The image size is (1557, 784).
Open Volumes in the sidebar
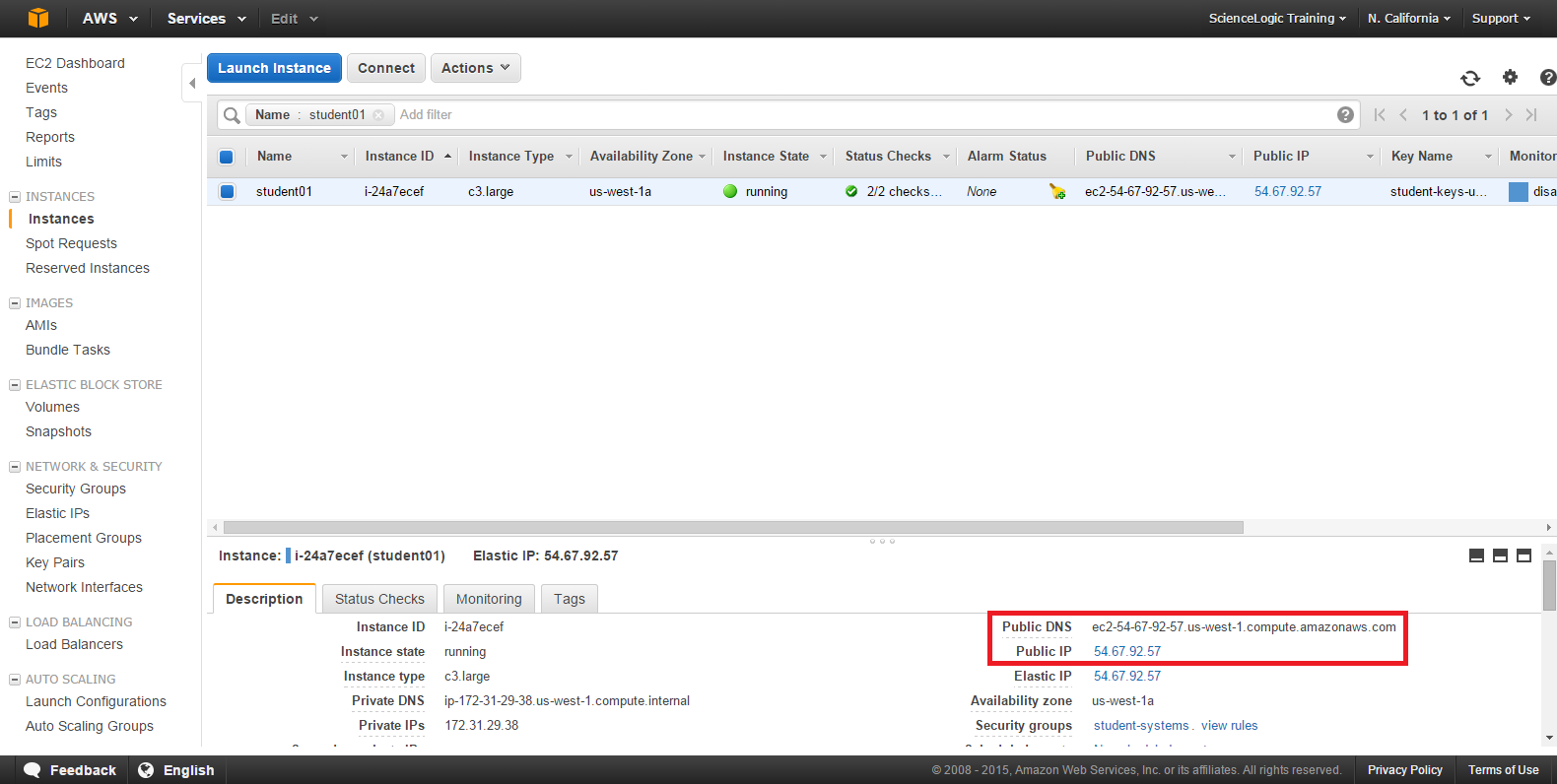[52, 407]
